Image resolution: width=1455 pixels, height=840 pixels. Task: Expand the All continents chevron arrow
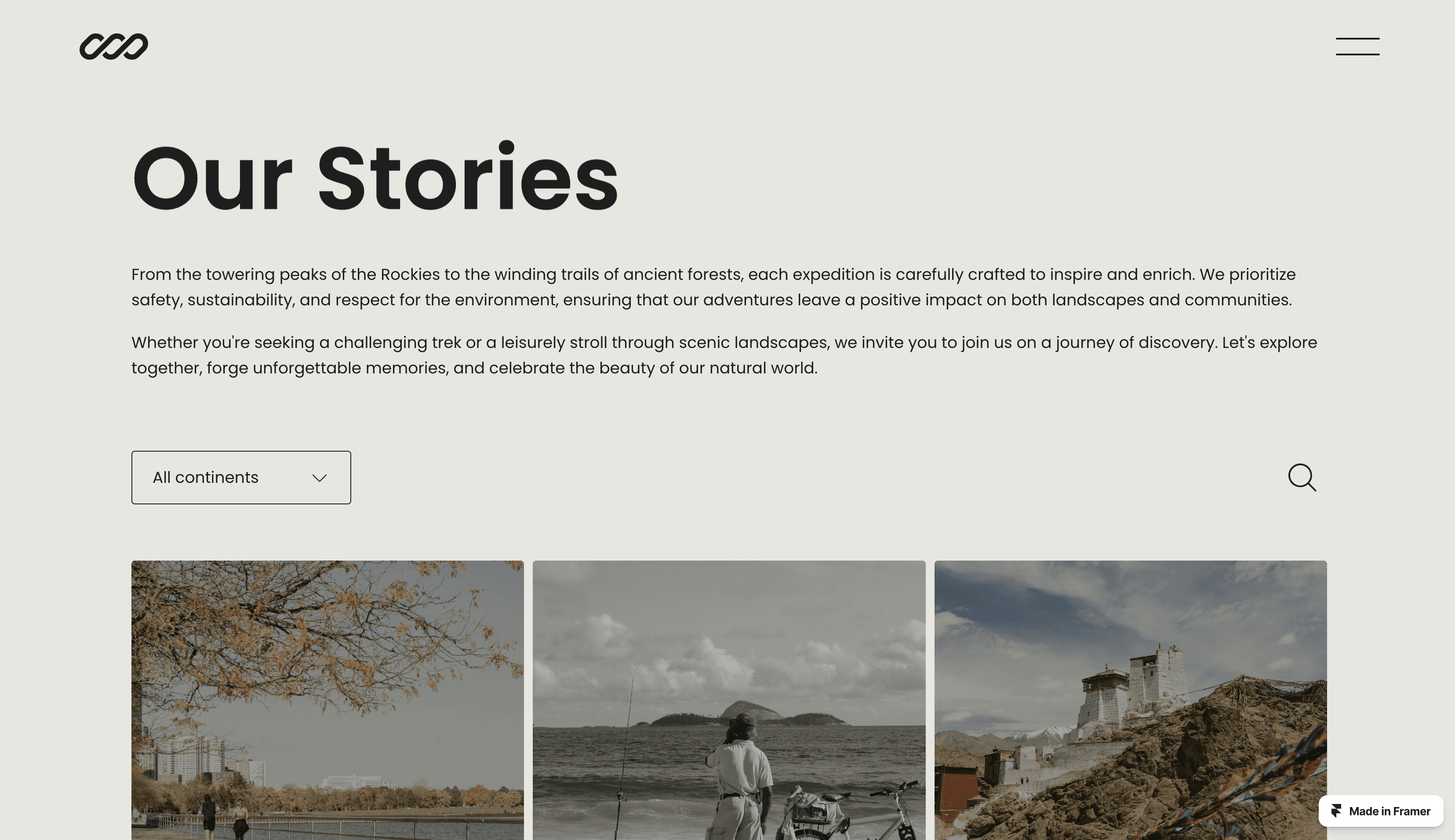tap(320, 478)
